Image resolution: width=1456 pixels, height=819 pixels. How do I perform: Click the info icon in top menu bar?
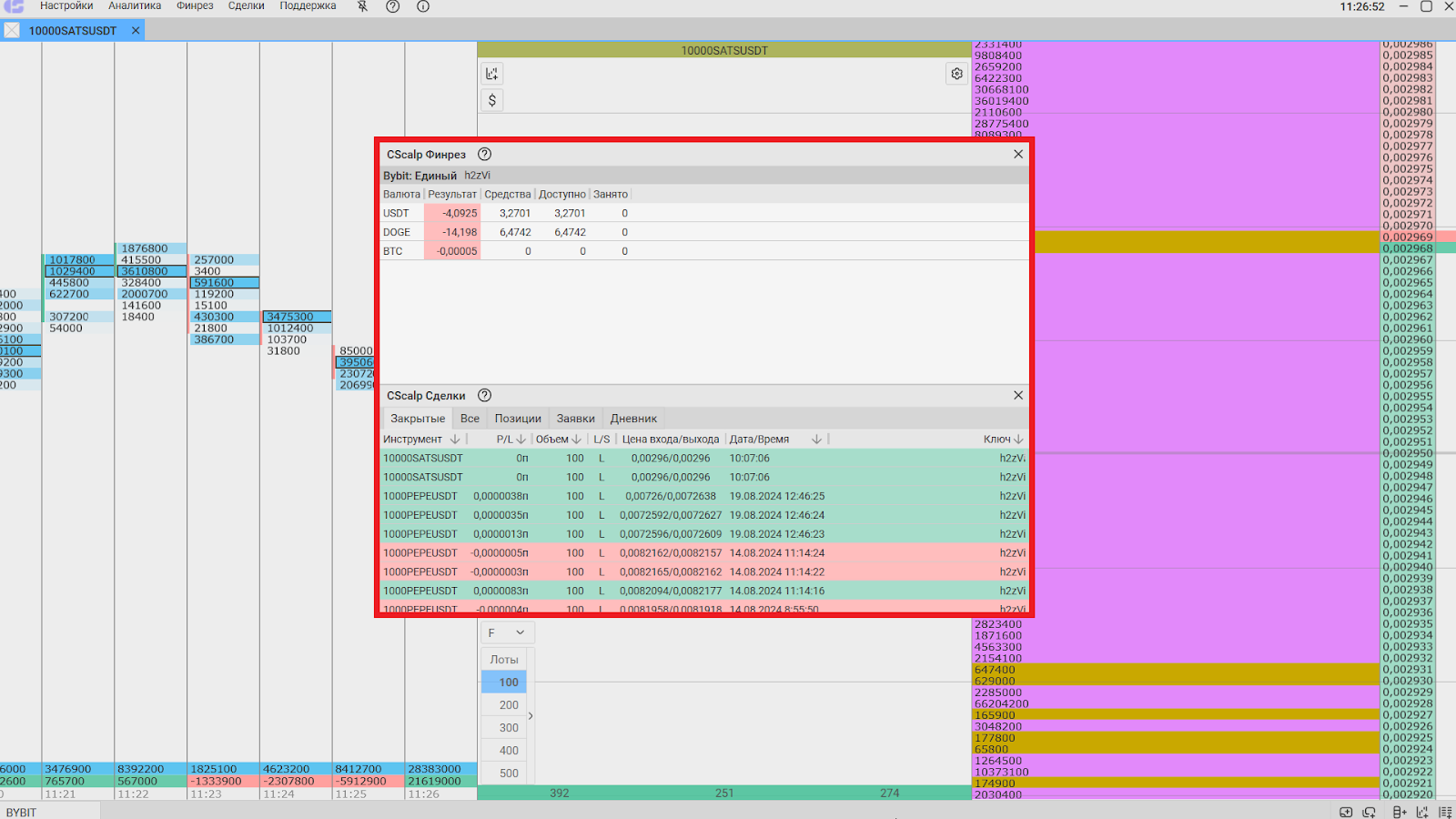coord(423,6)
